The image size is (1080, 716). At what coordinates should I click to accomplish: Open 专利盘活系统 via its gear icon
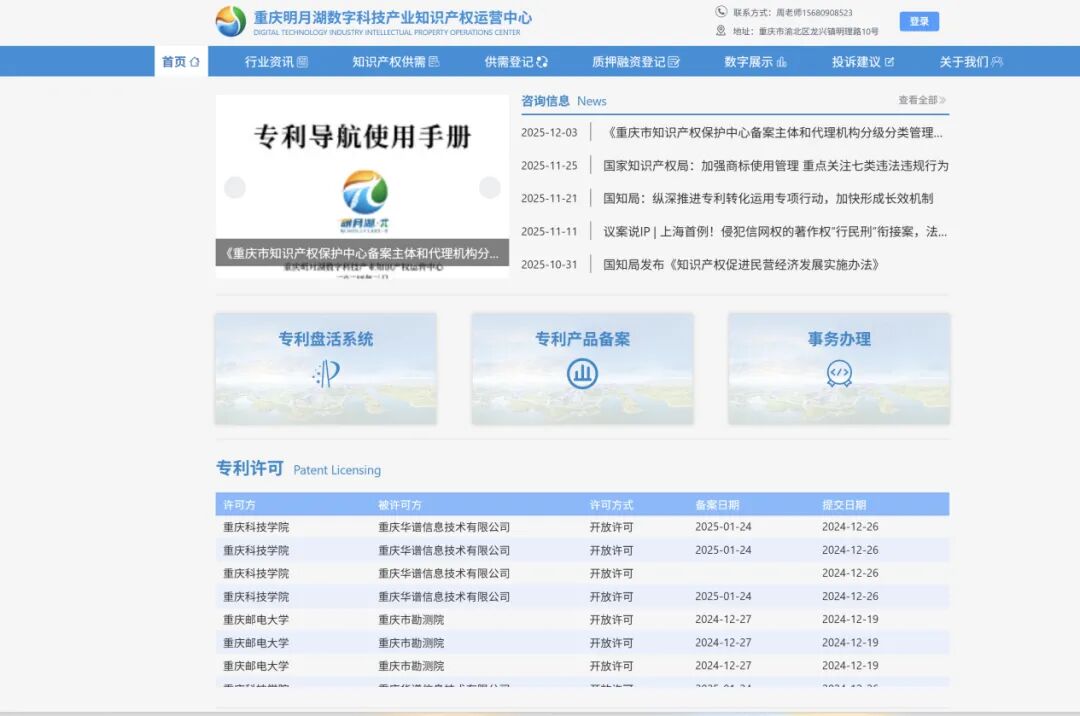pos(326,372)
